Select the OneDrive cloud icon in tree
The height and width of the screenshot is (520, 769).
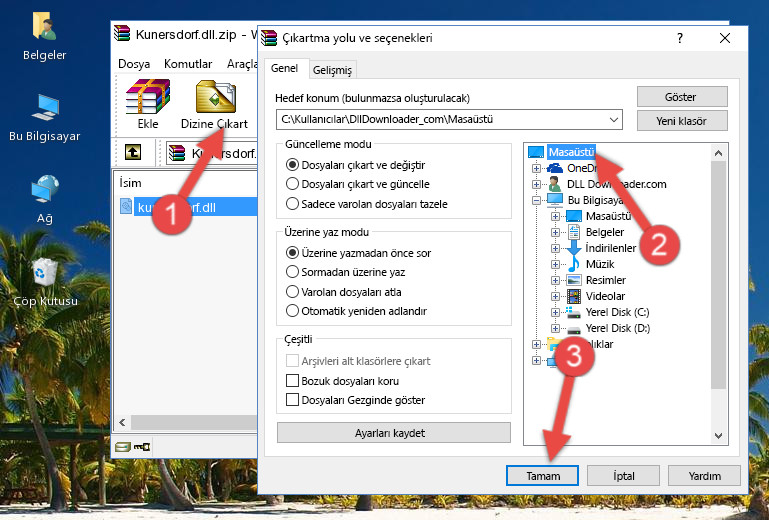click(555, 168)
